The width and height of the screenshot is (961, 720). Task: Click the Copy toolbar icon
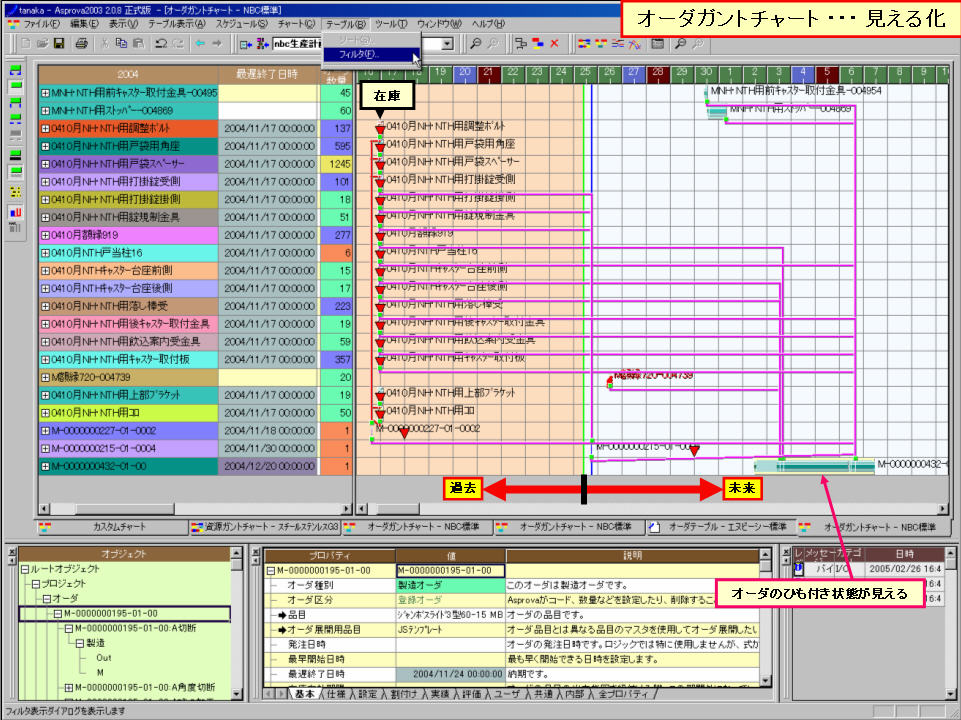(121, 44)
